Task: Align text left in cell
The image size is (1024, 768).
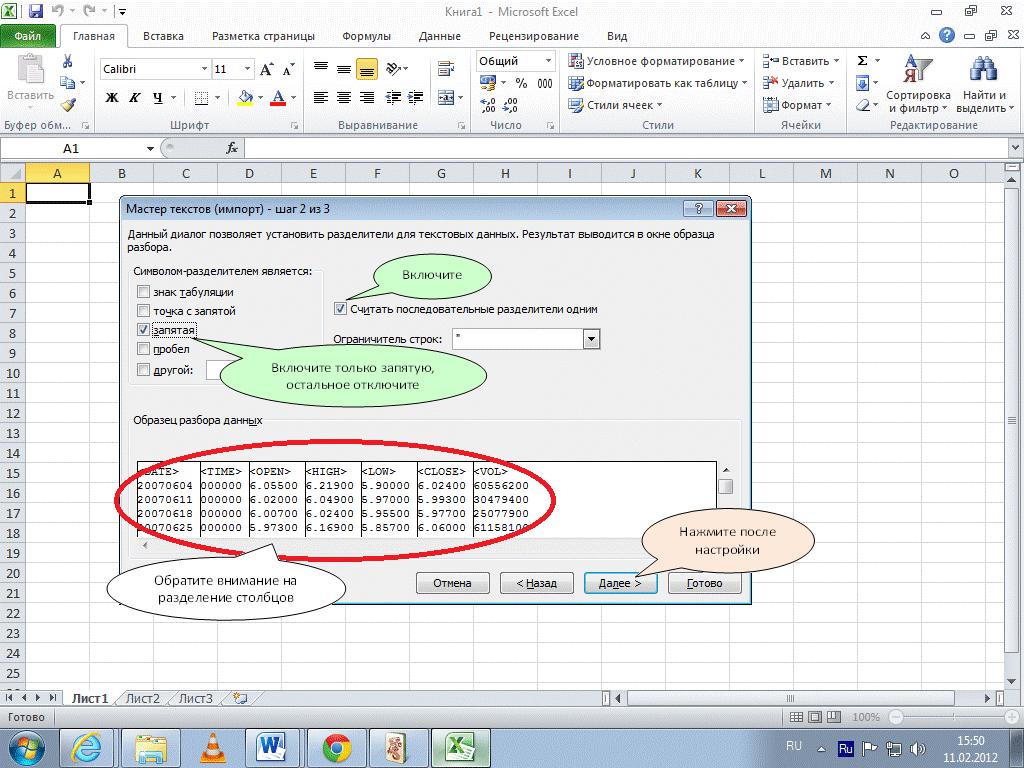Action: click(x=320, y=98)
